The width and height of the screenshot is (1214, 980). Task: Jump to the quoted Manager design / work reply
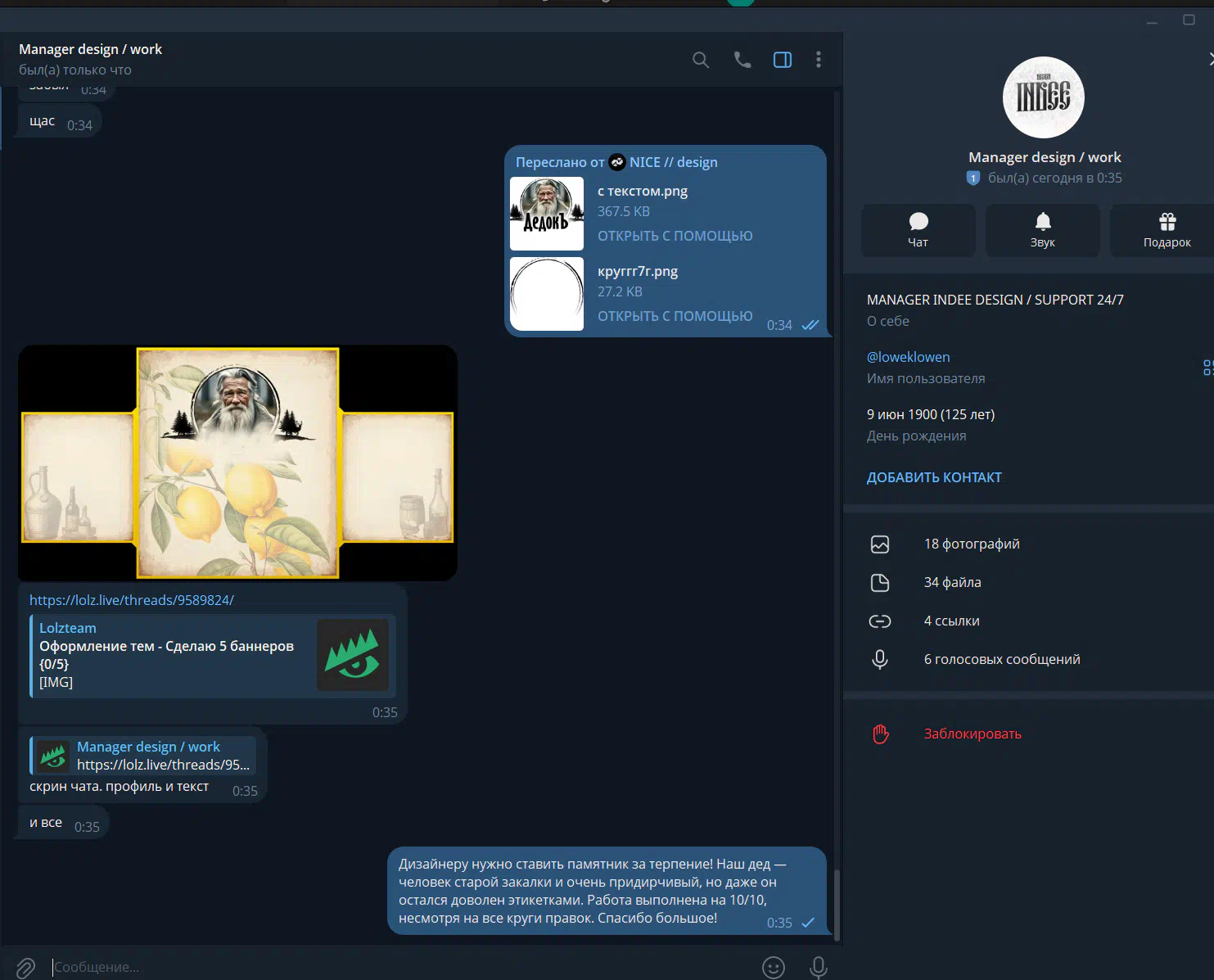(x=143, y=756)
